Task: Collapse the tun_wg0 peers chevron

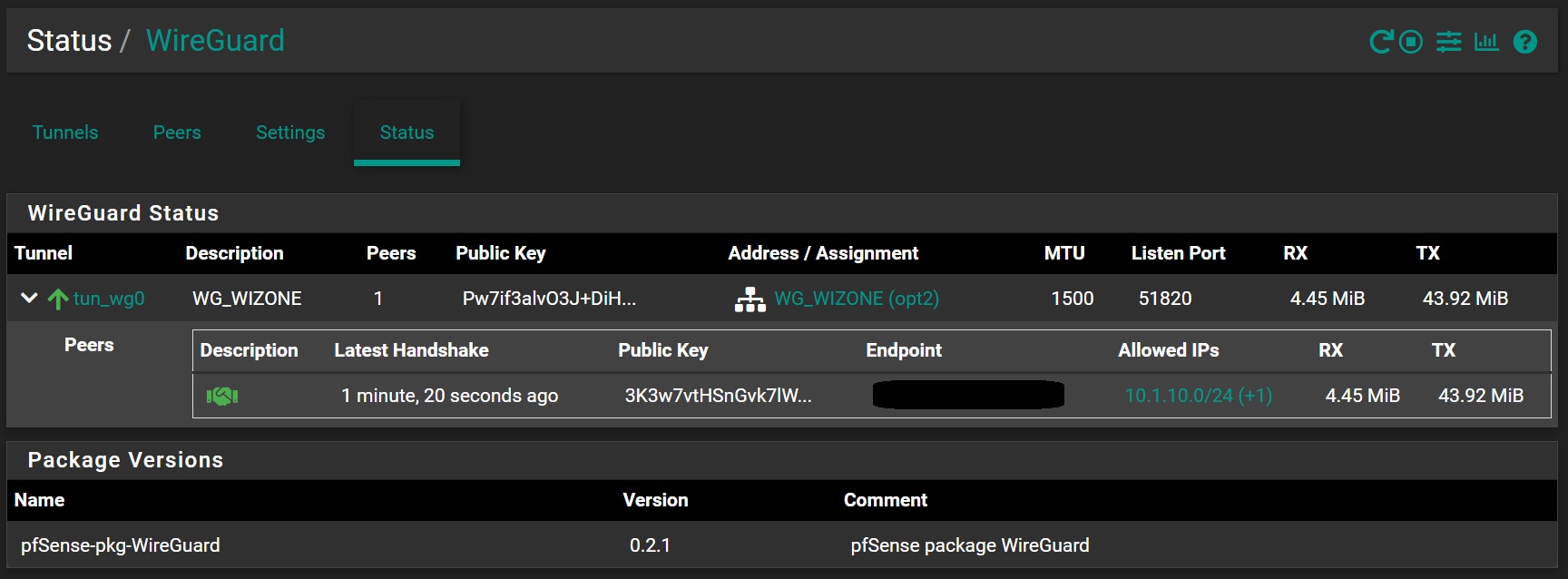Action: [29, 298]
